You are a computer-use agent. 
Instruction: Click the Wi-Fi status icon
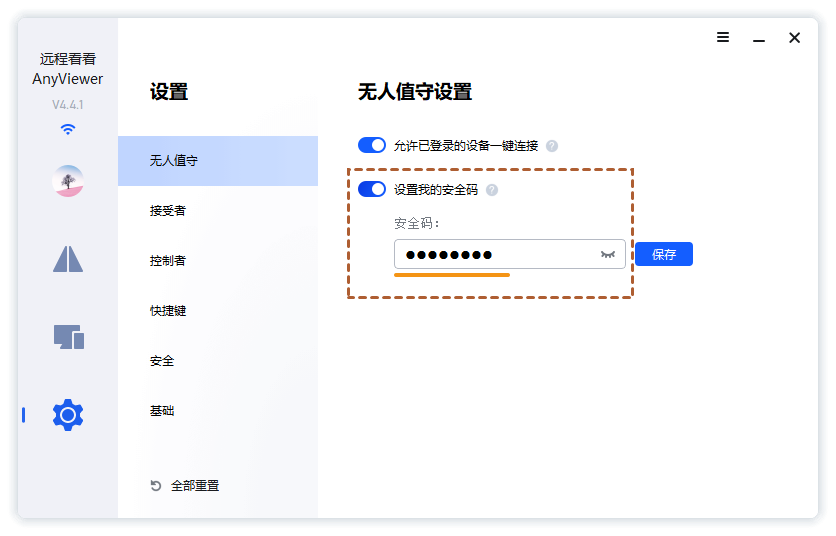[x=68, y=129]
